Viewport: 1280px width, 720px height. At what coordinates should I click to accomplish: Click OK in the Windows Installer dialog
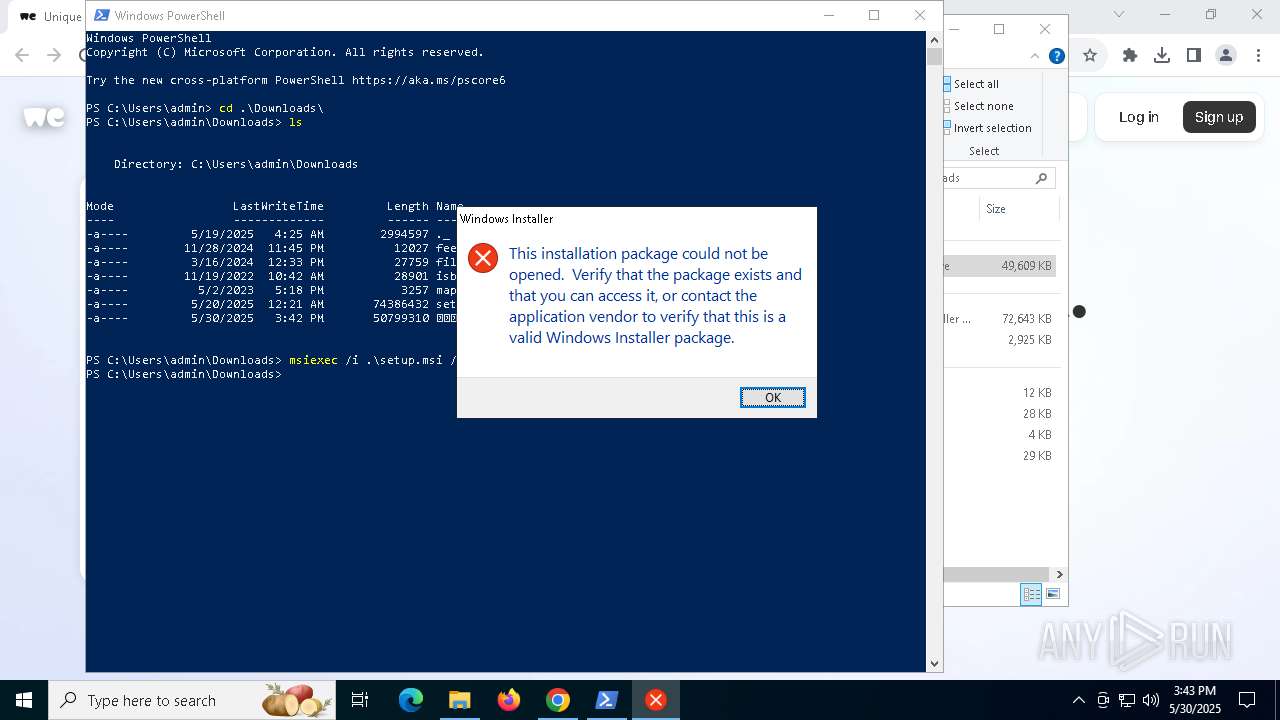[x=772, y=397]
